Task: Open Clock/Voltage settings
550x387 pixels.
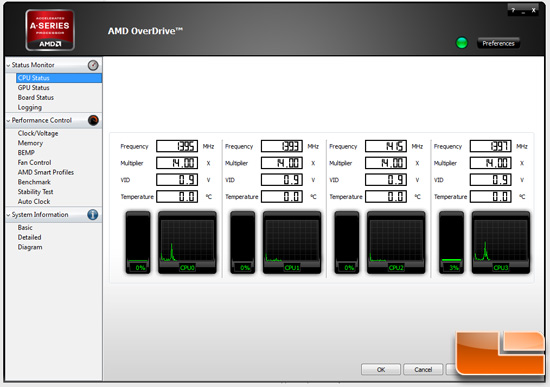Action: (38, 133)
